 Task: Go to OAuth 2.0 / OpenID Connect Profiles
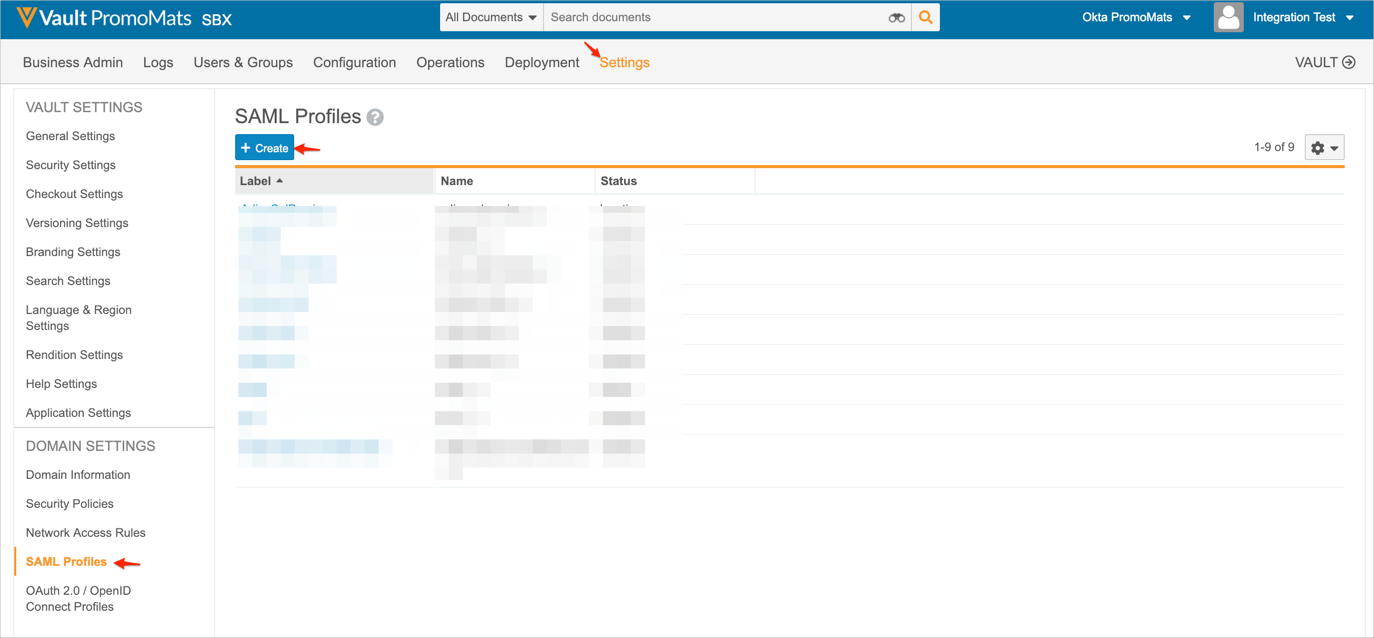click(78, 599)
